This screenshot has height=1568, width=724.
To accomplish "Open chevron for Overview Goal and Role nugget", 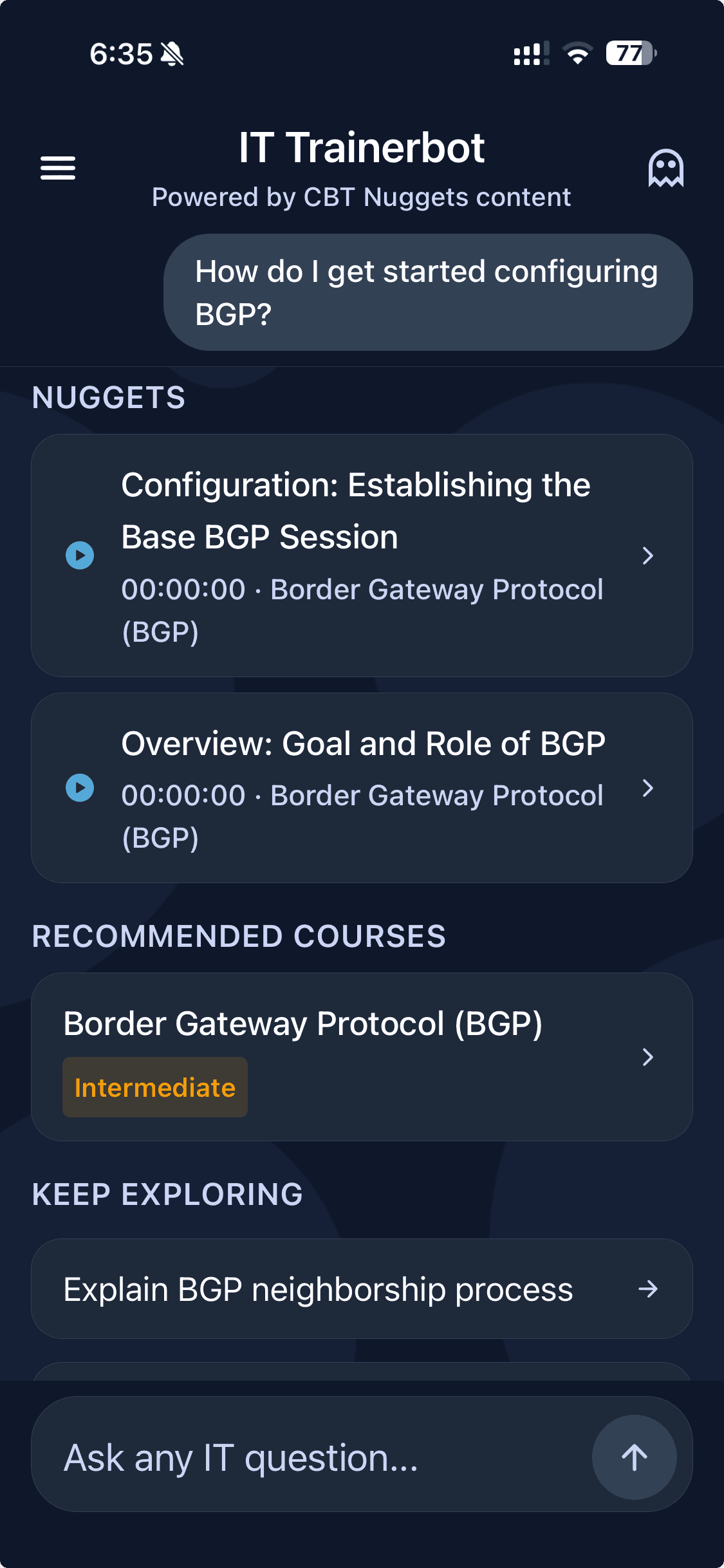I will (x=647, y=788).
